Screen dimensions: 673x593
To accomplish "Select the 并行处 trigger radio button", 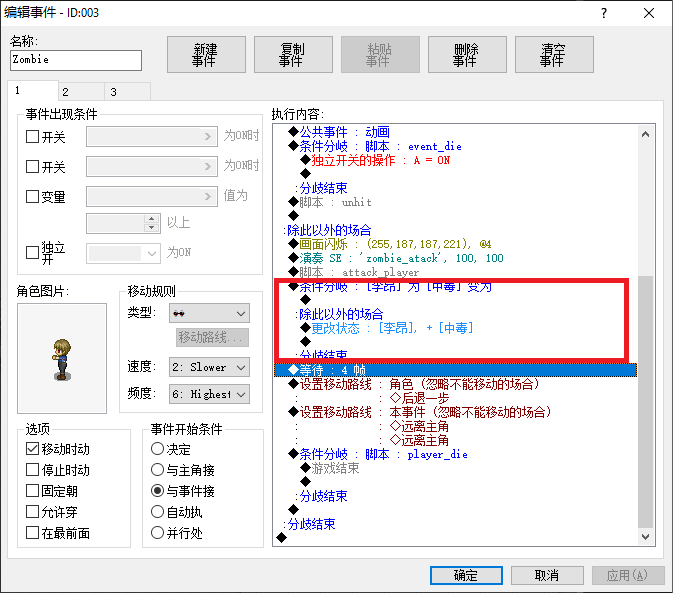I will coord(158,533).
